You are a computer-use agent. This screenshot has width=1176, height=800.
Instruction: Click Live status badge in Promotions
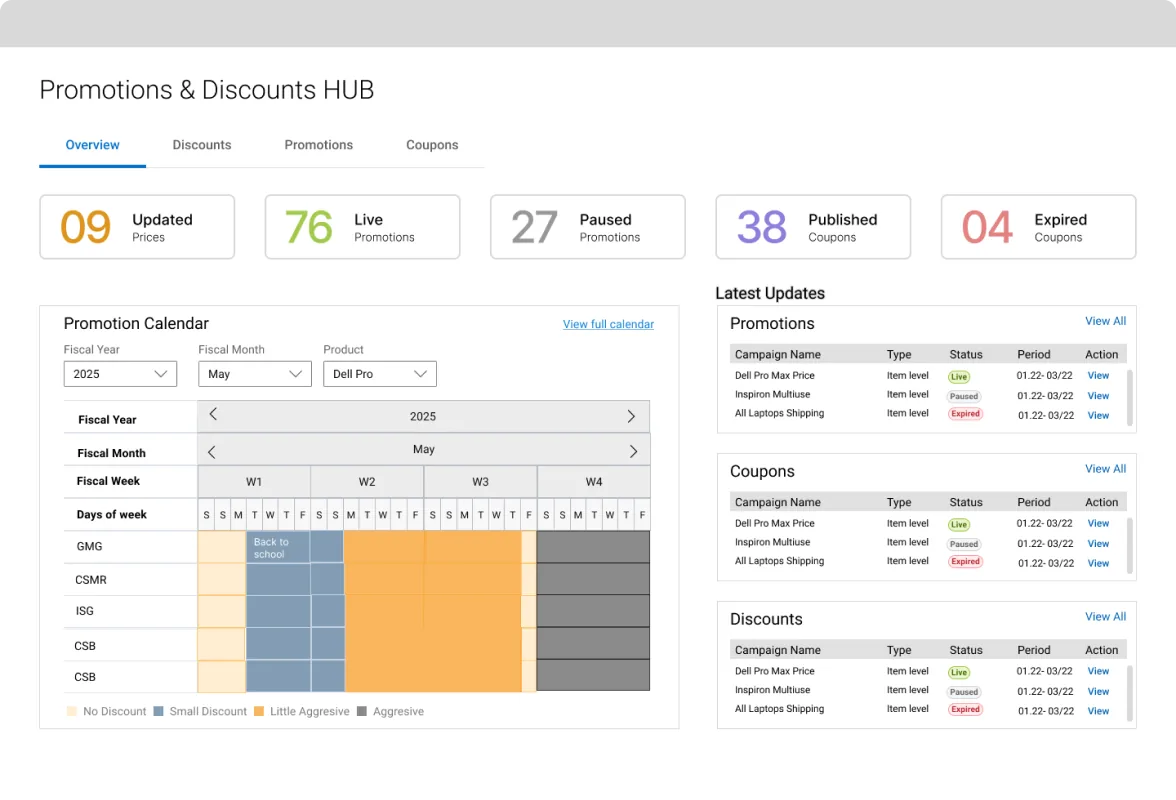958,376
